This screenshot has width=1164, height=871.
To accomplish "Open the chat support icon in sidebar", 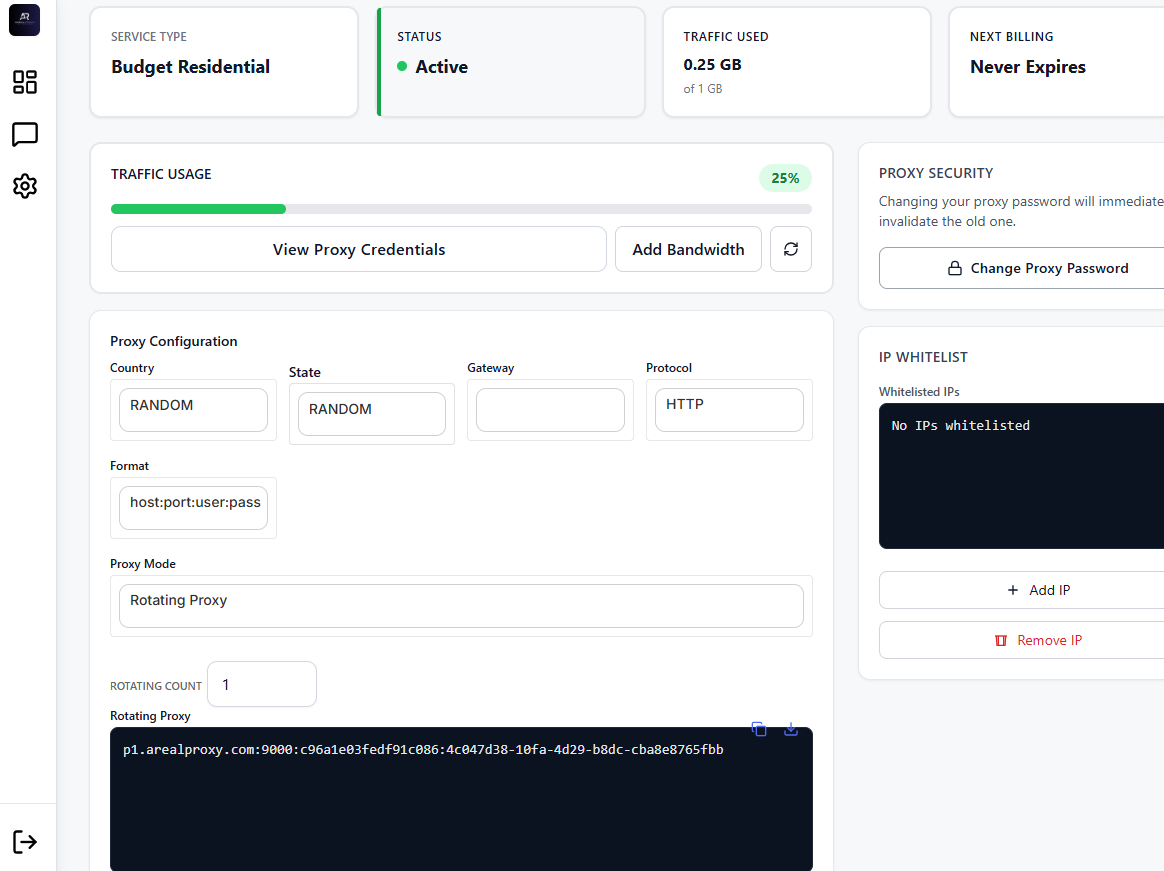I will [25, 134].
